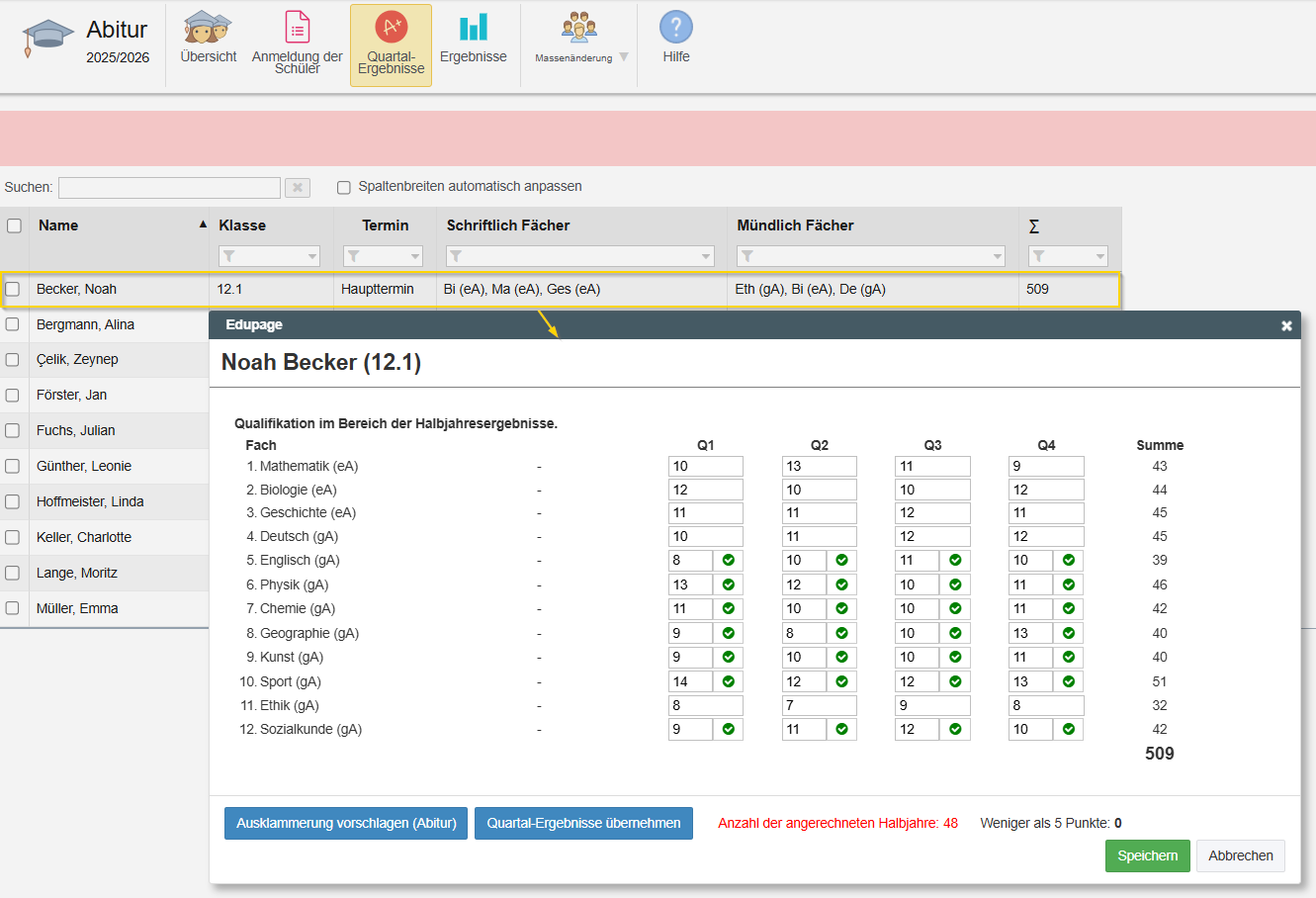Screen dimensions: 1316x898
Task: Open the Schriftlich Fächer filter dropdown
Action: [706, 257]
